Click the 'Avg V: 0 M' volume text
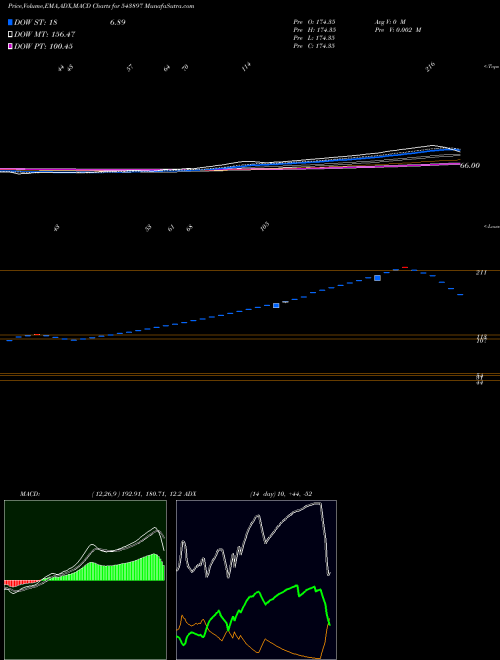500x660 pixels. coord(390,21)
